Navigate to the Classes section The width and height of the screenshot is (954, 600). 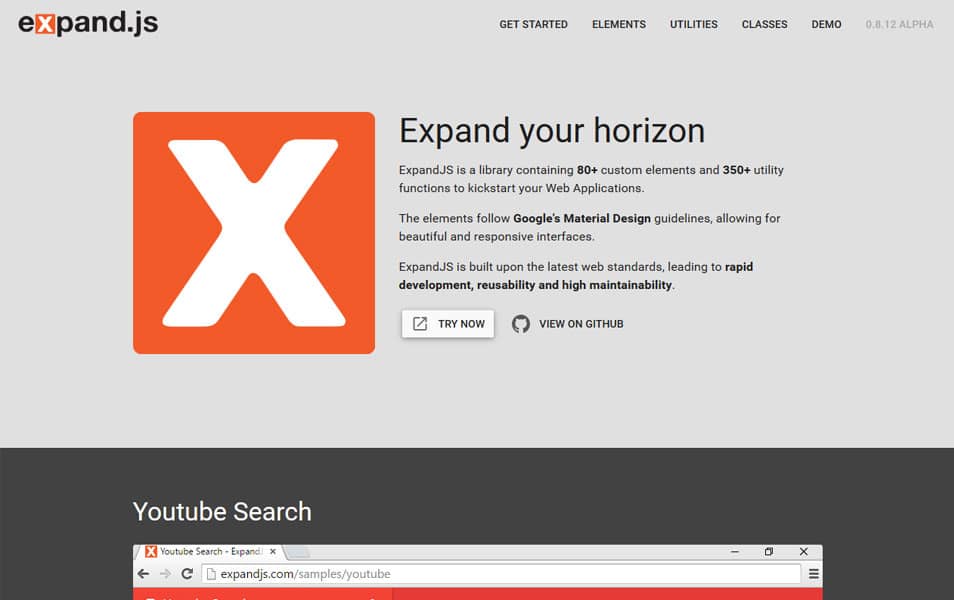pos(764,24)
